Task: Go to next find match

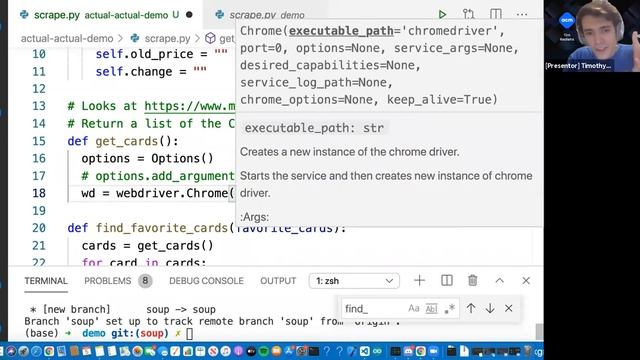Action: (x=490, y=309)
